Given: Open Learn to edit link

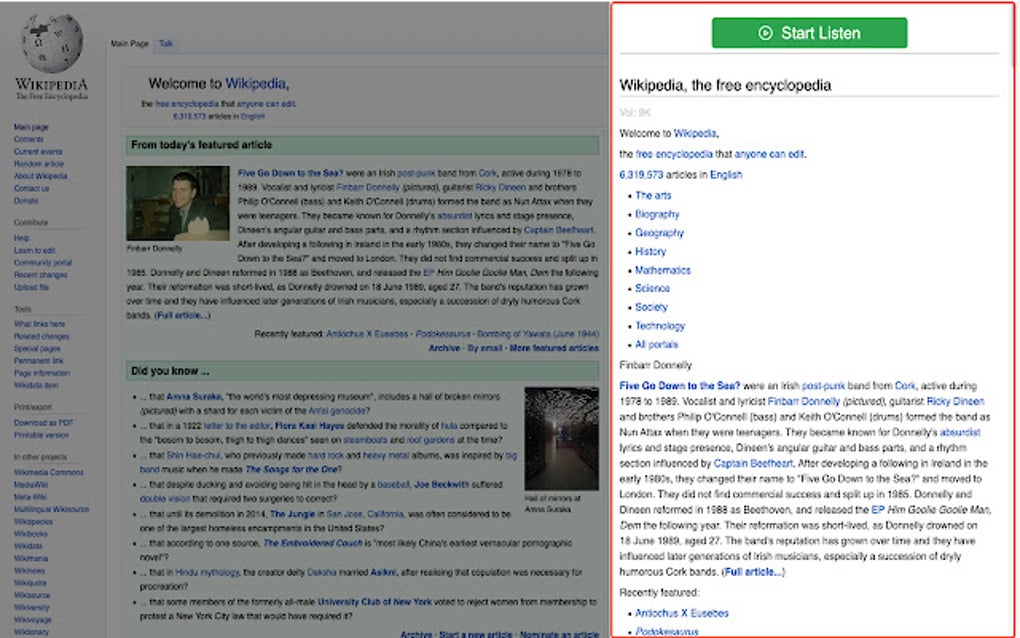Looking at the screenshot, I should [x=34, y=250].
